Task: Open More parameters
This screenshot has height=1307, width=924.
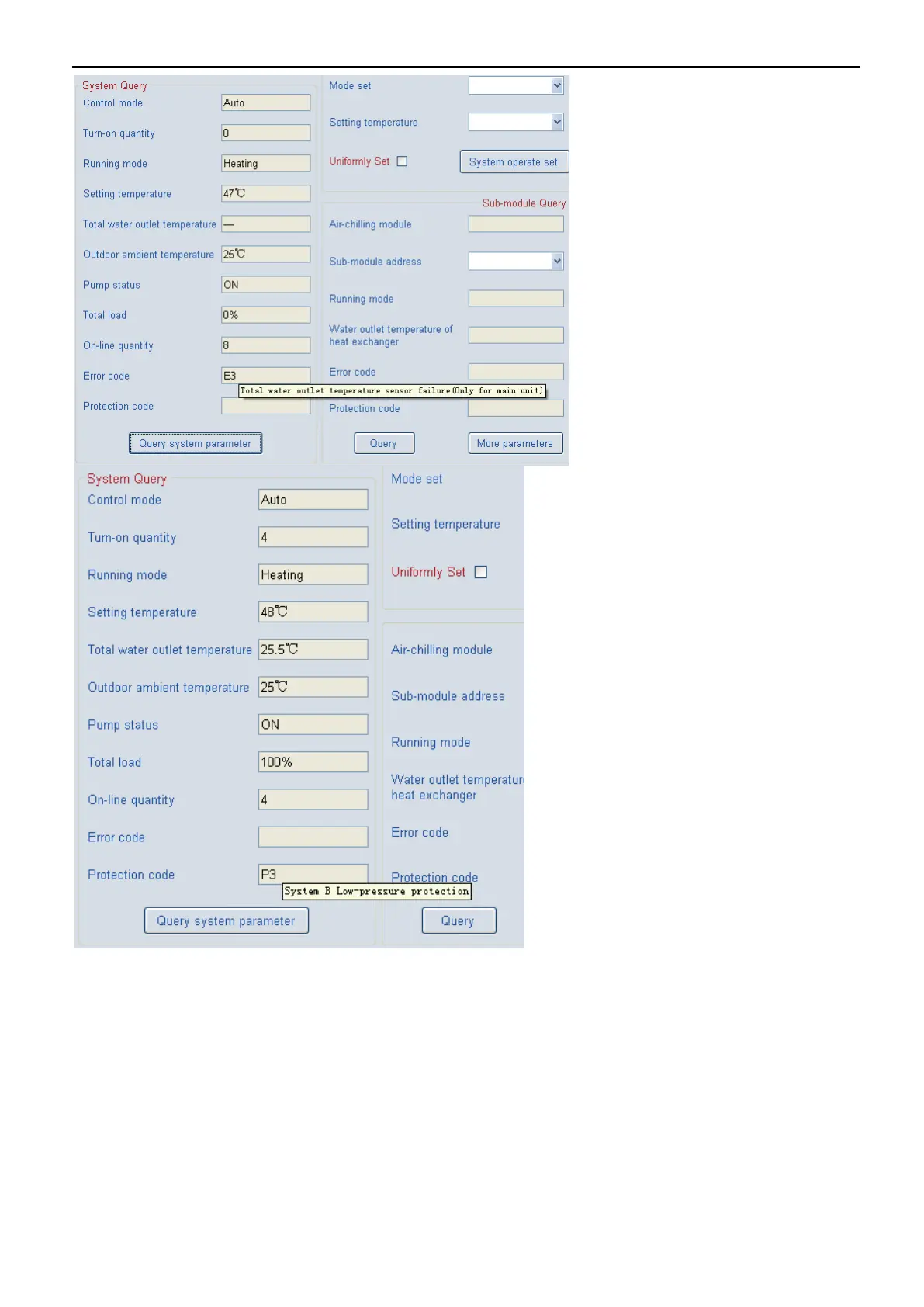Action: 515,443
